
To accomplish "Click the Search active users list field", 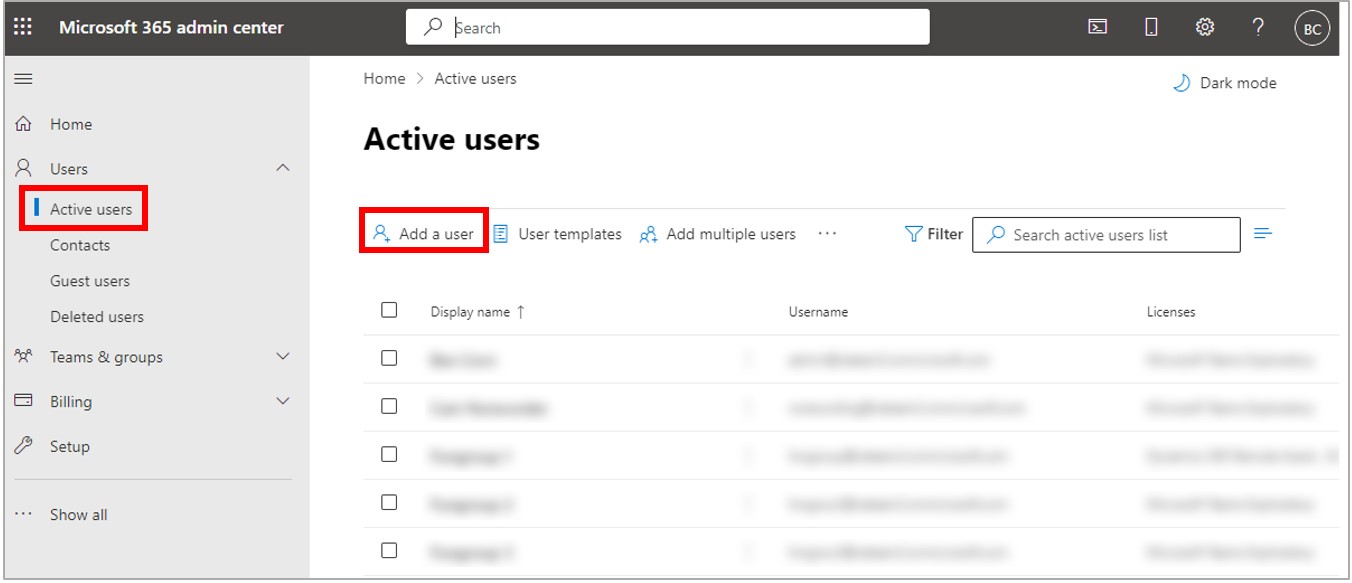I will point(1106,235).
